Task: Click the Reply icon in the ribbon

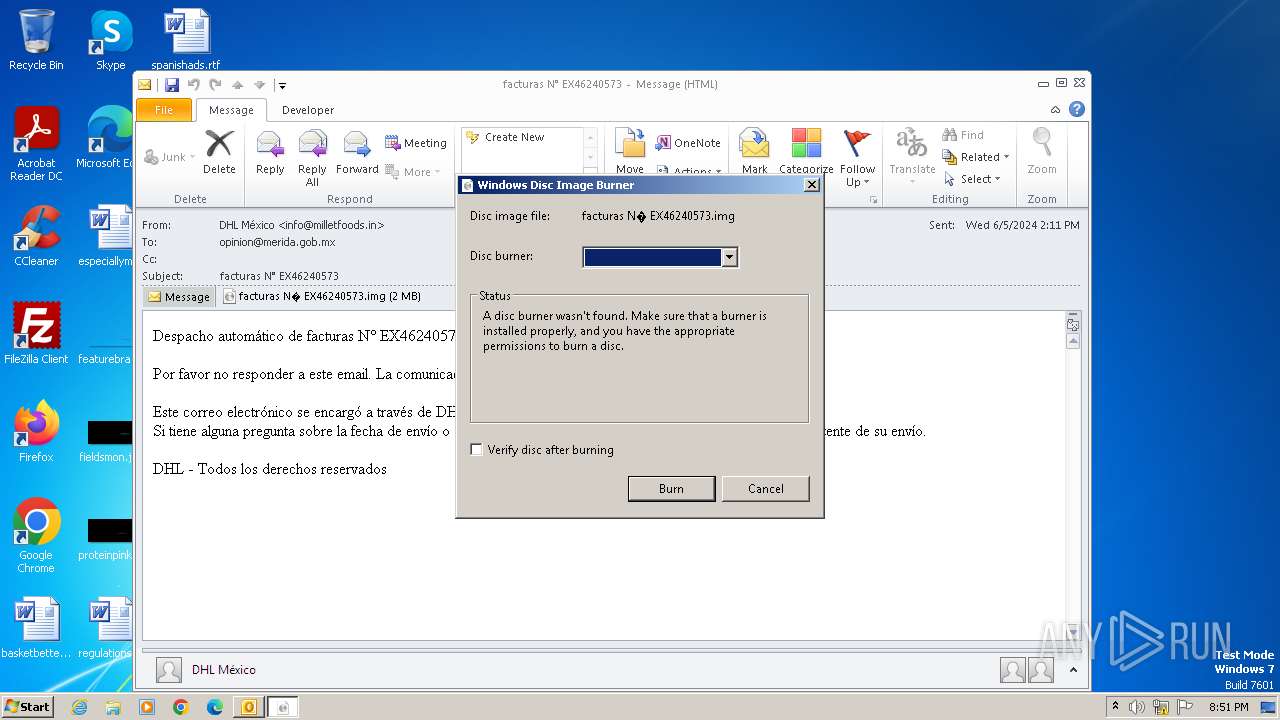Action: pos(270,144)
